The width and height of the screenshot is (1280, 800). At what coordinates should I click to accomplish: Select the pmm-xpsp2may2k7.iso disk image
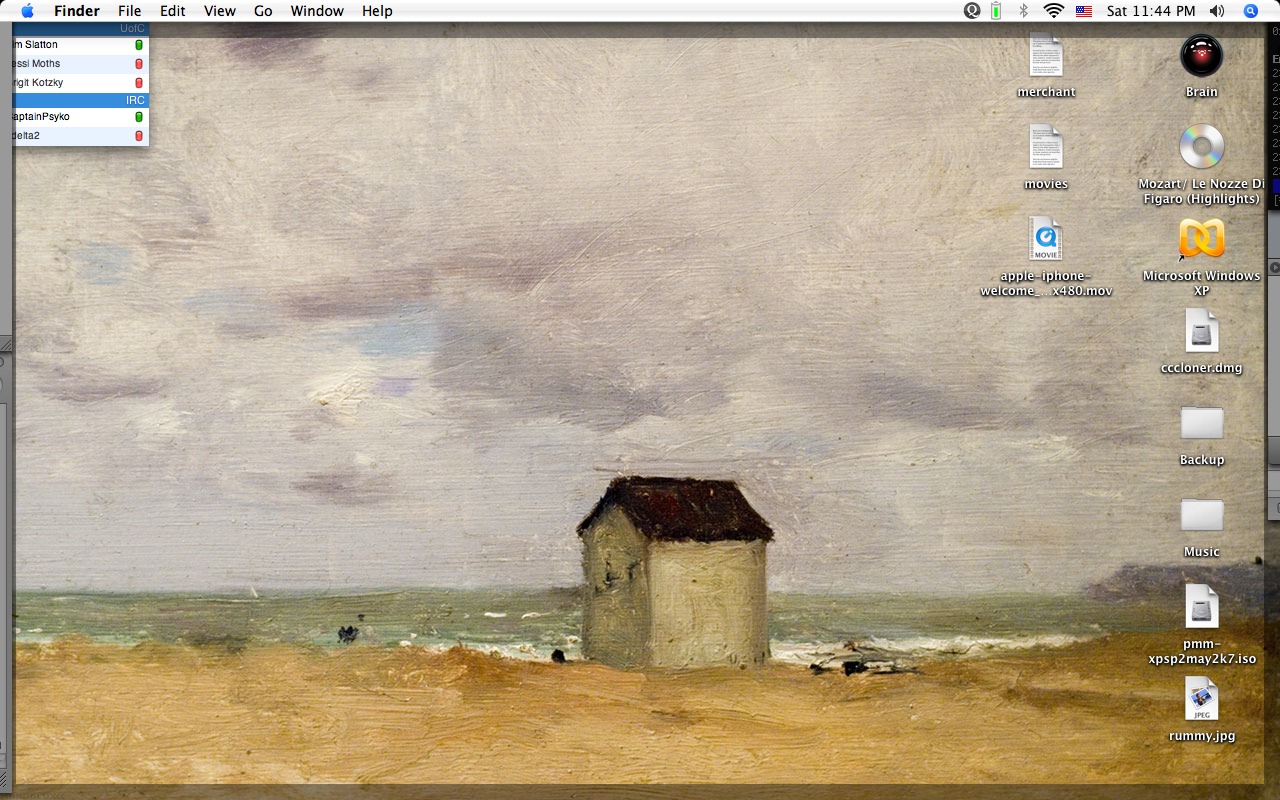[x=1201, y=607]
